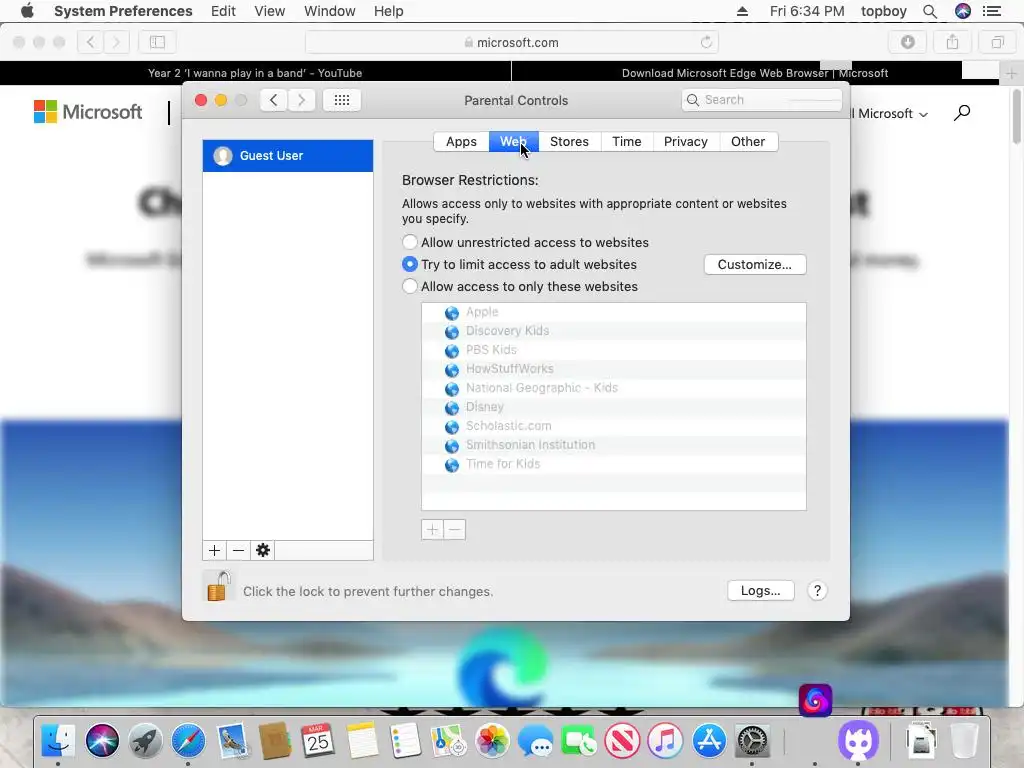Open Reminders app in dock
Viewport: 1024px width, 768px height.
tap(405, 741)
